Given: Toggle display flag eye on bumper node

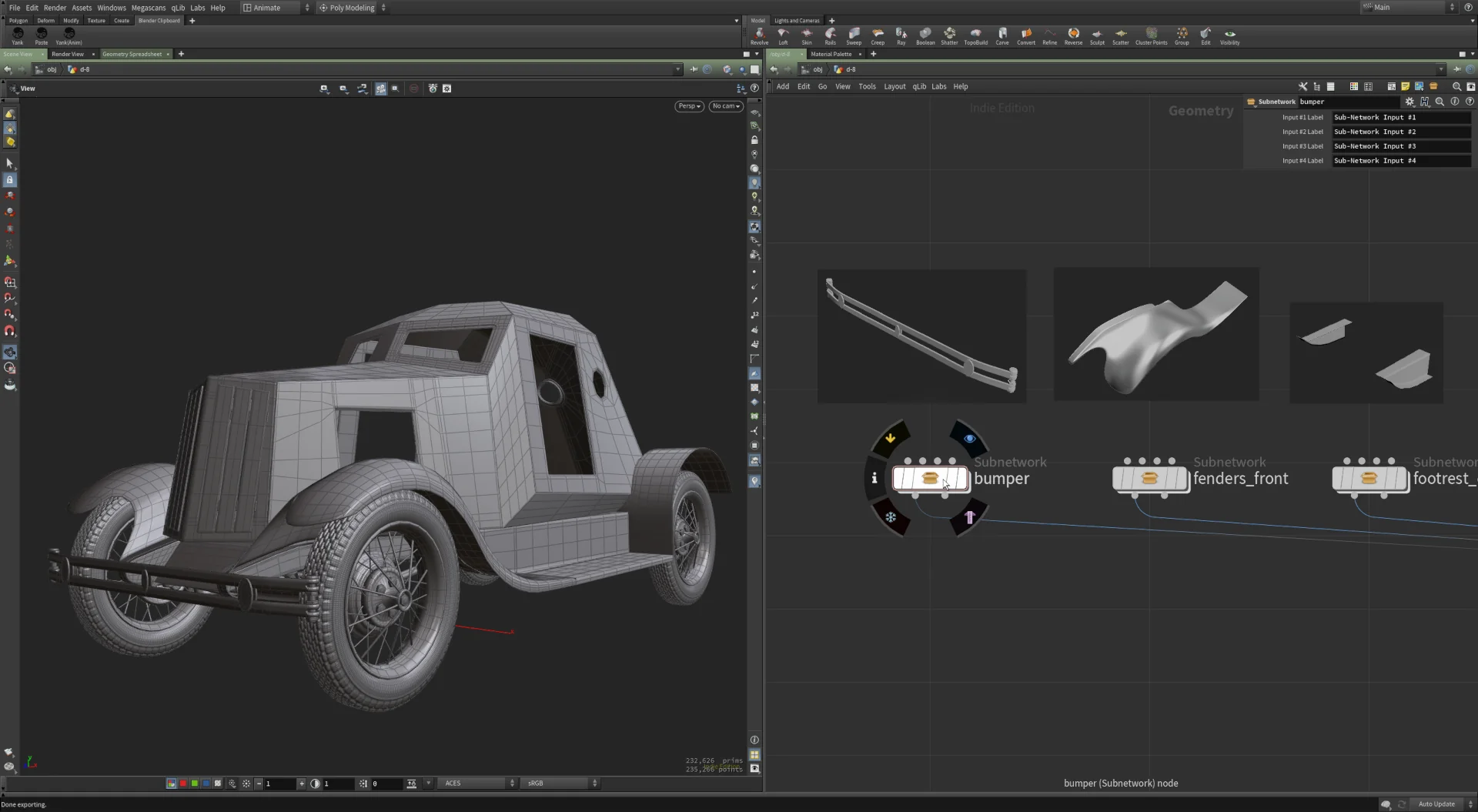Looking at the screenshot, I should click(969, 439).
